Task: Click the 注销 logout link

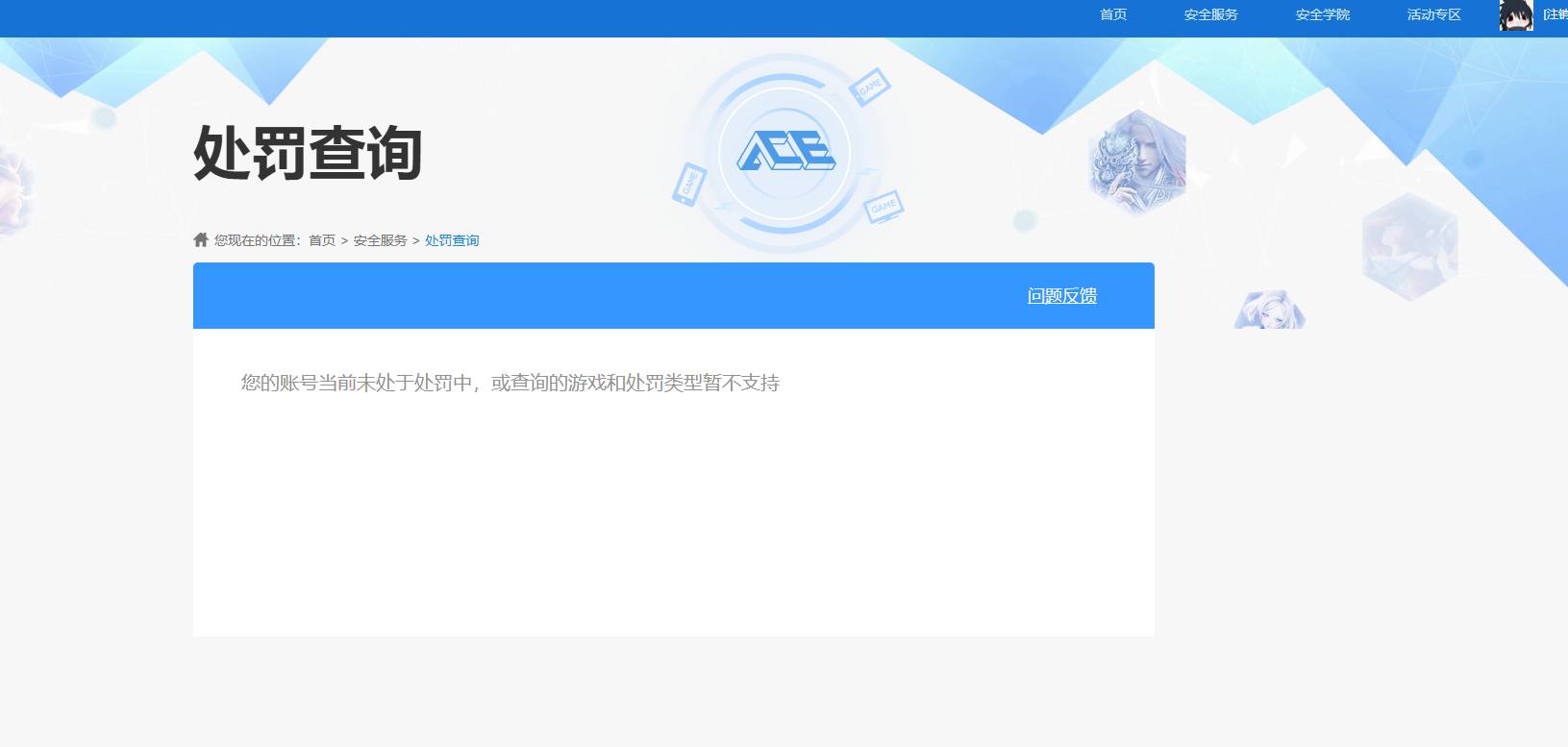Action: tap(1556, 14)
